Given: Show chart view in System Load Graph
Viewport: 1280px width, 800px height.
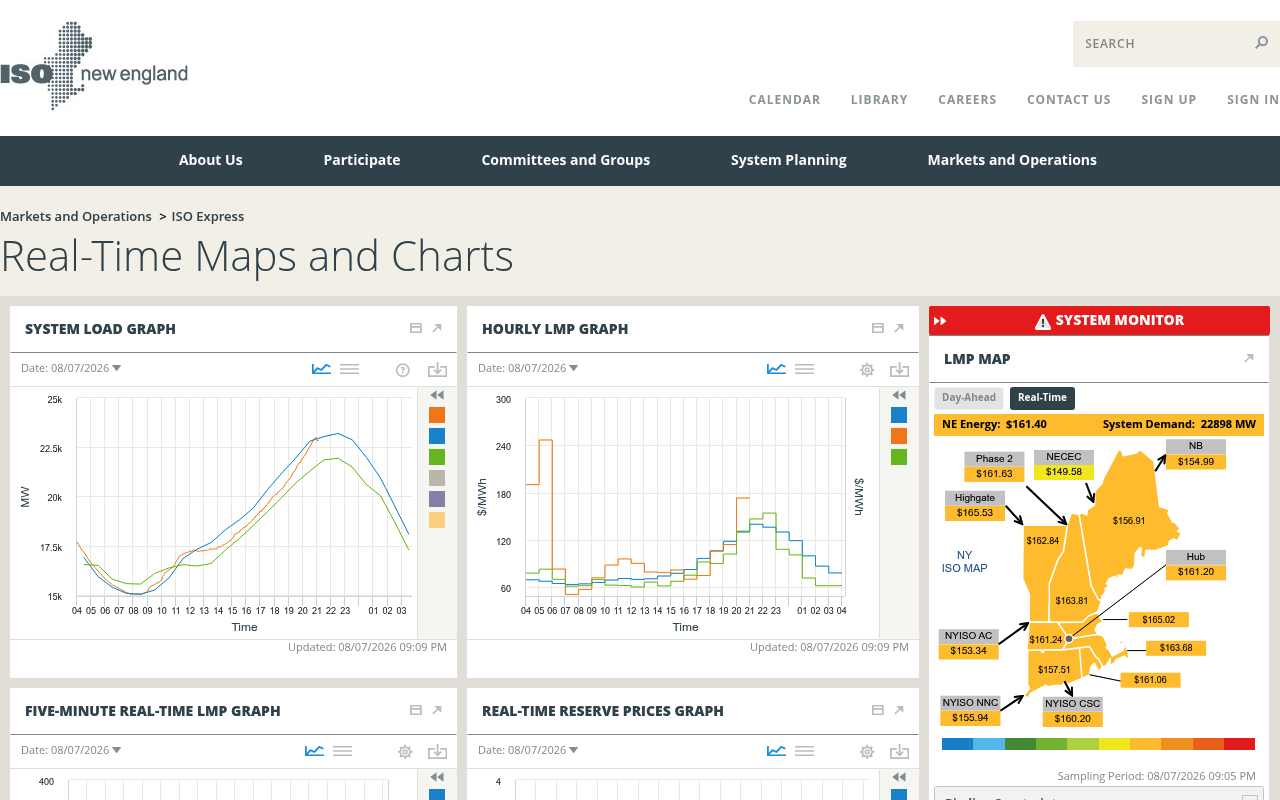Looking at the screenshot, I should click(321, 369).
